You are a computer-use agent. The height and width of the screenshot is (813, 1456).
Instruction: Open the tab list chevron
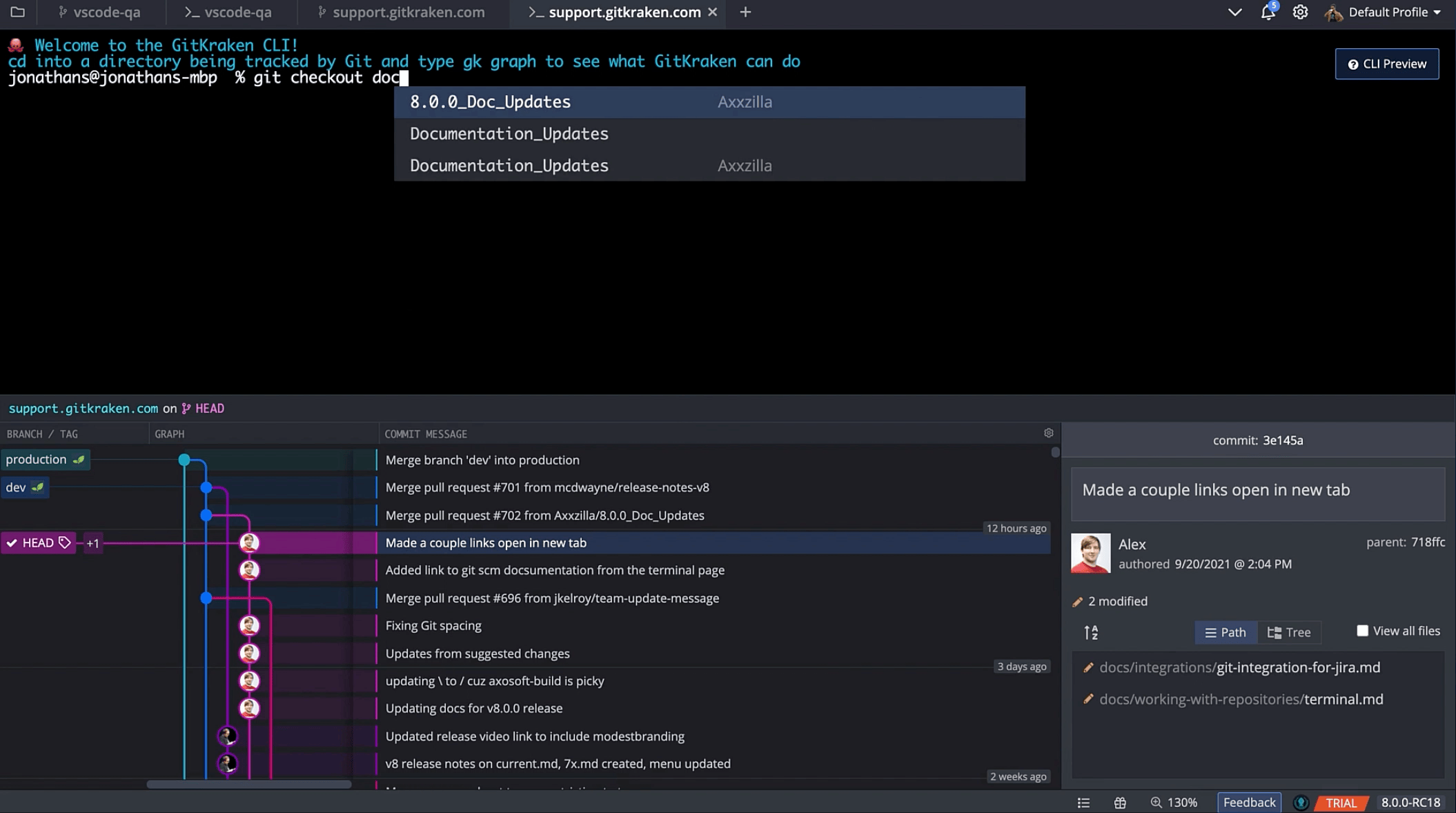[1234, 12]
